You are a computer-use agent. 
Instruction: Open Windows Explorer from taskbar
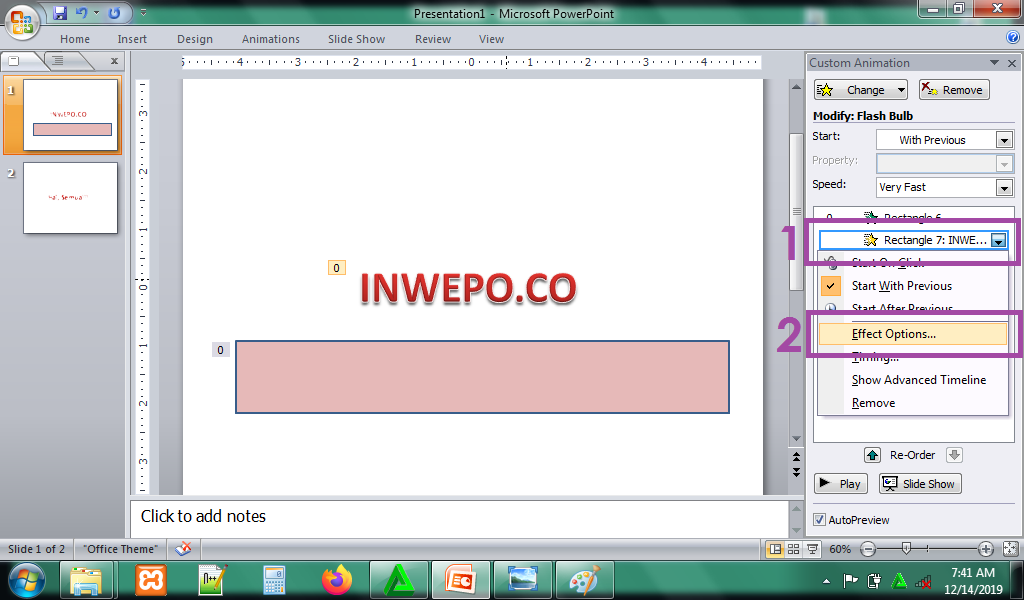(x=87, y=580)
